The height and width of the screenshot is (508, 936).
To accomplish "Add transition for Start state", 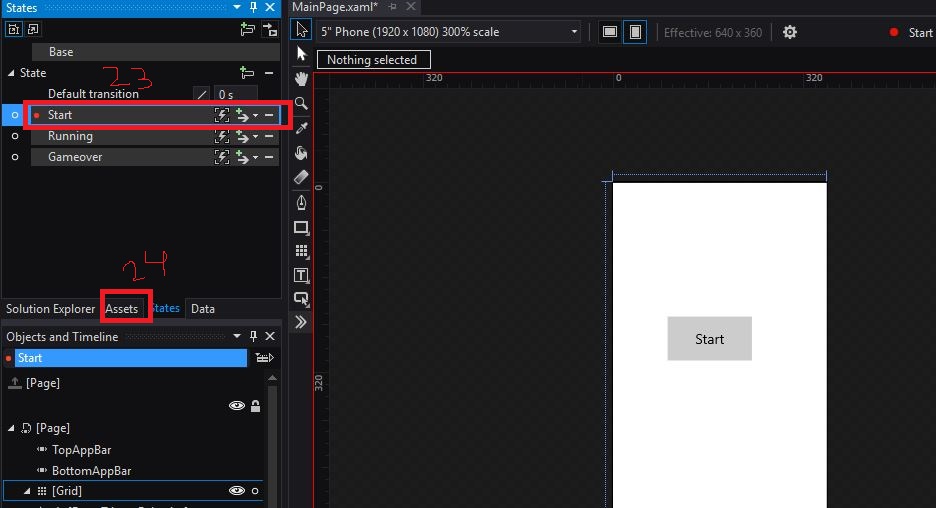I will (x=242, y=115).
